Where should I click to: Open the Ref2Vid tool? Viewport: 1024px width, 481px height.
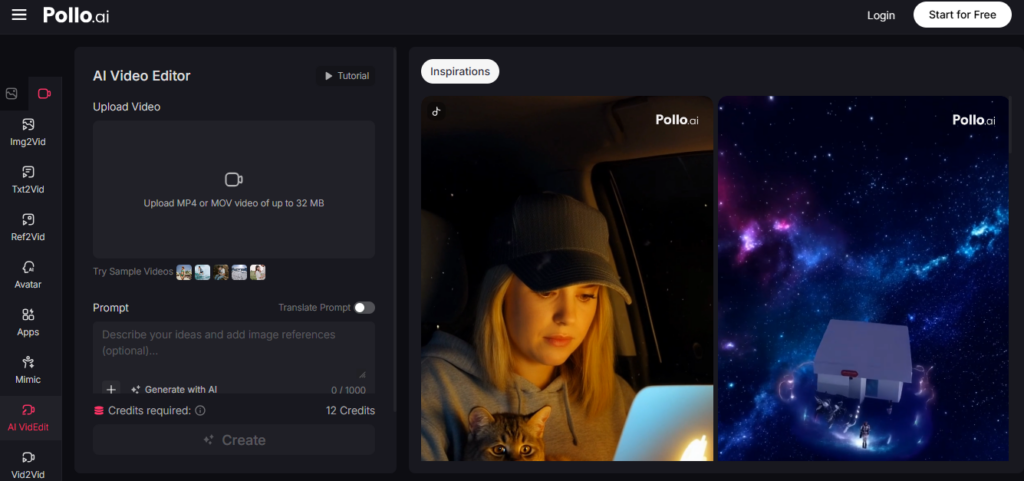pyautogui.click(x=28, y=227)
